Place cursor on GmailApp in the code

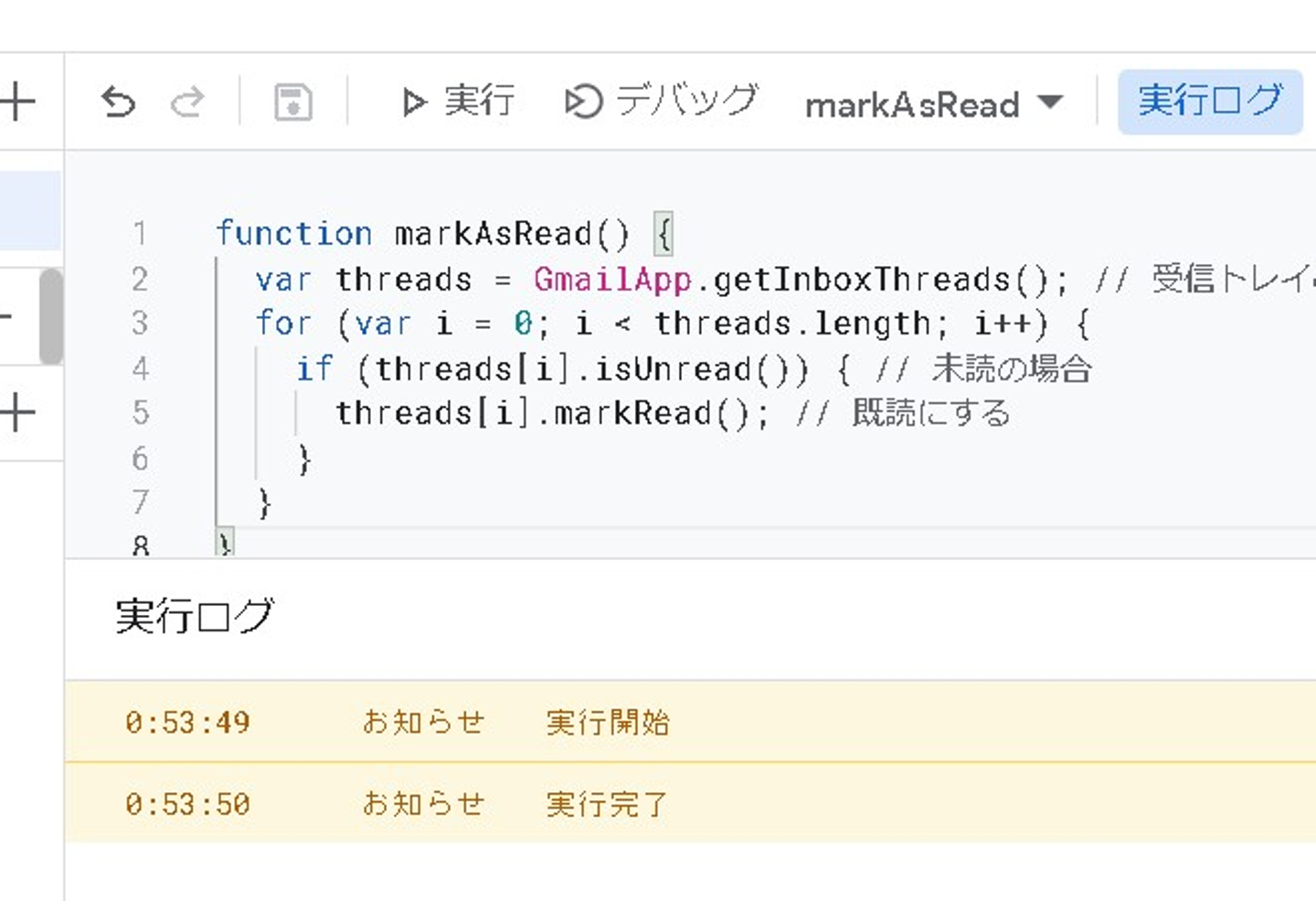click(x=612, y=280)
